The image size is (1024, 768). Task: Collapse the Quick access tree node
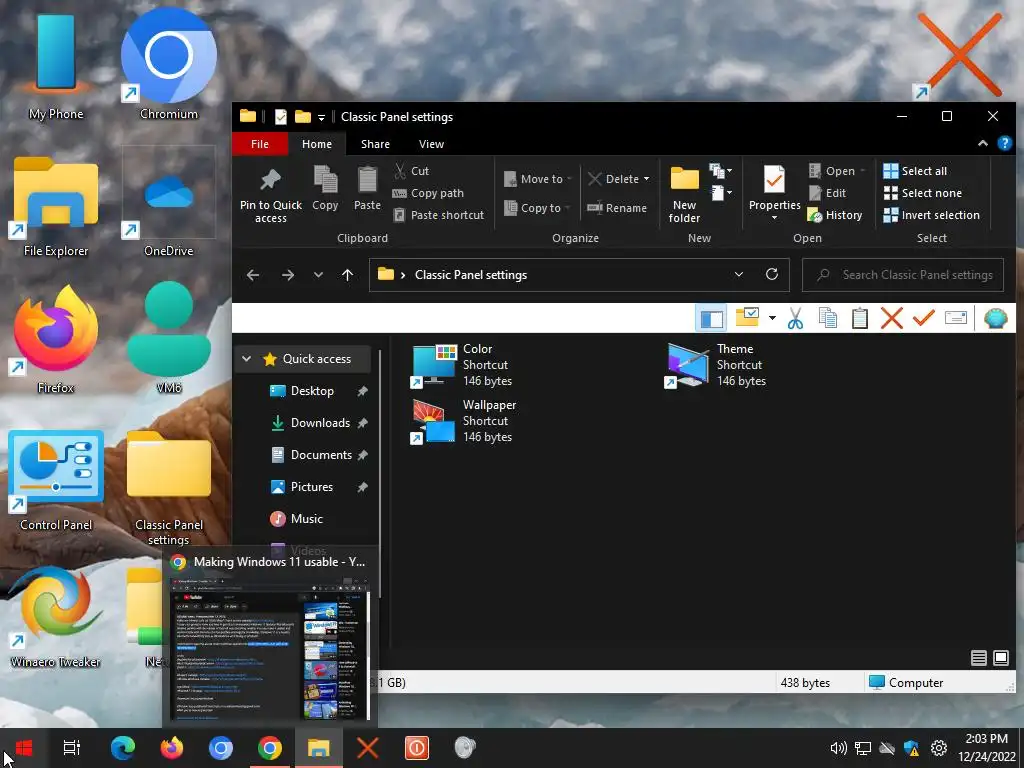[x=246, y=359]
